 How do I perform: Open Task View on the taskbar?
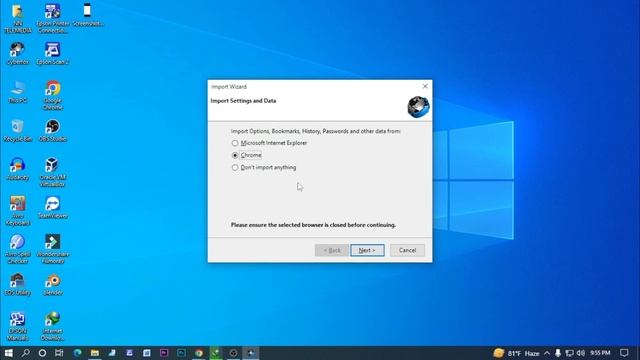[59, 353]
